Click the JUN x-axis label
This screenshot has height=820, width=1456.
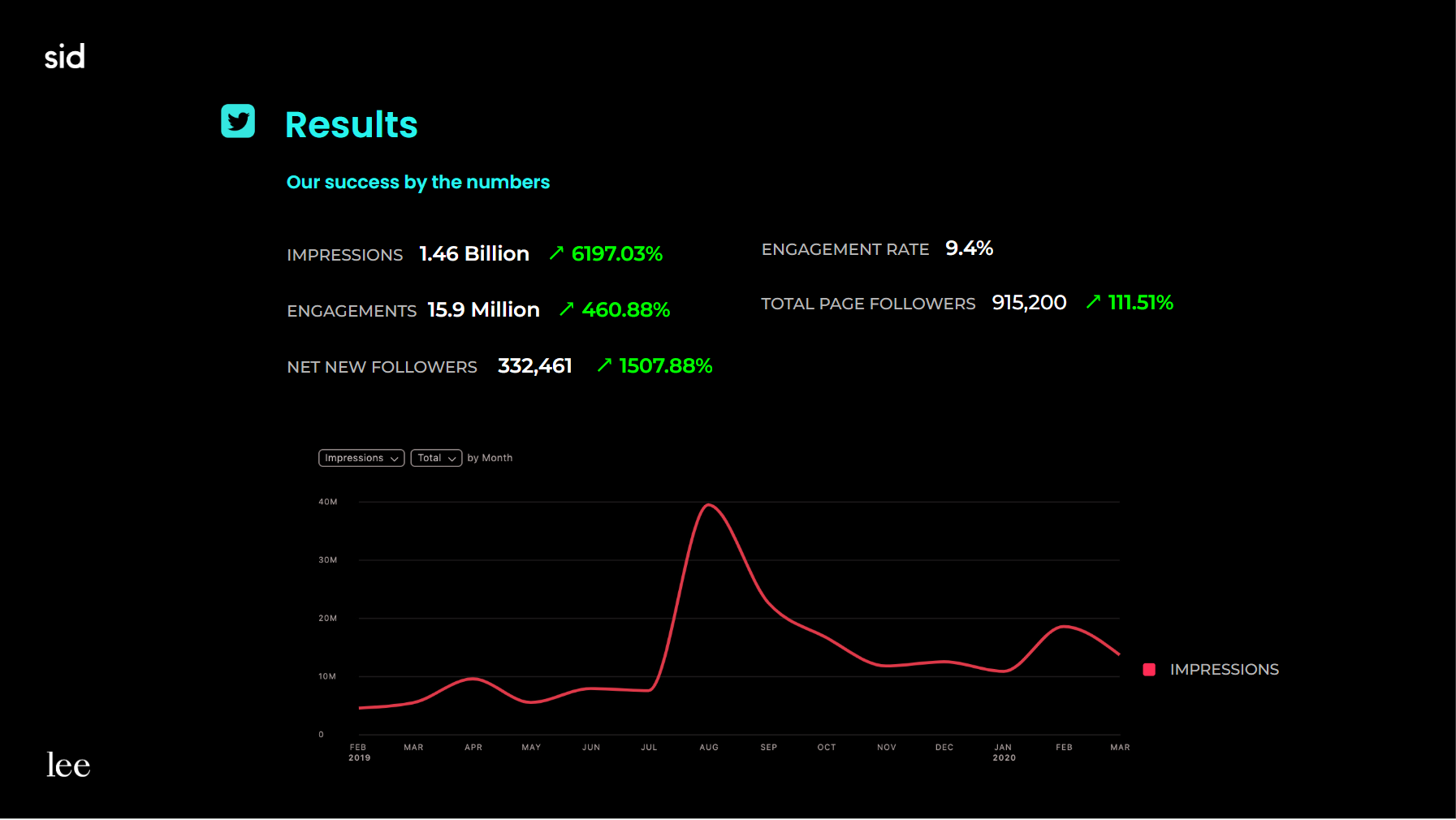tap(591, 748)
